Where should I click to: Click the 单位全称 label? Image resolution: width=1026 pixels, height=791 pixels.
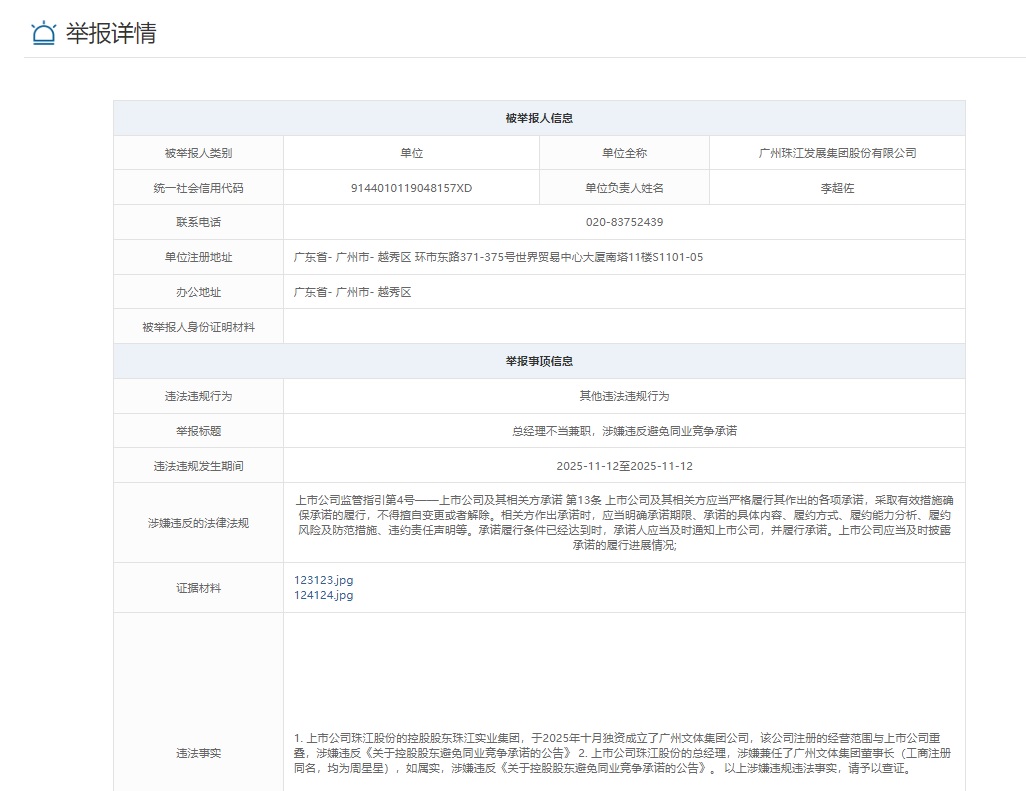tap(624, 153)
